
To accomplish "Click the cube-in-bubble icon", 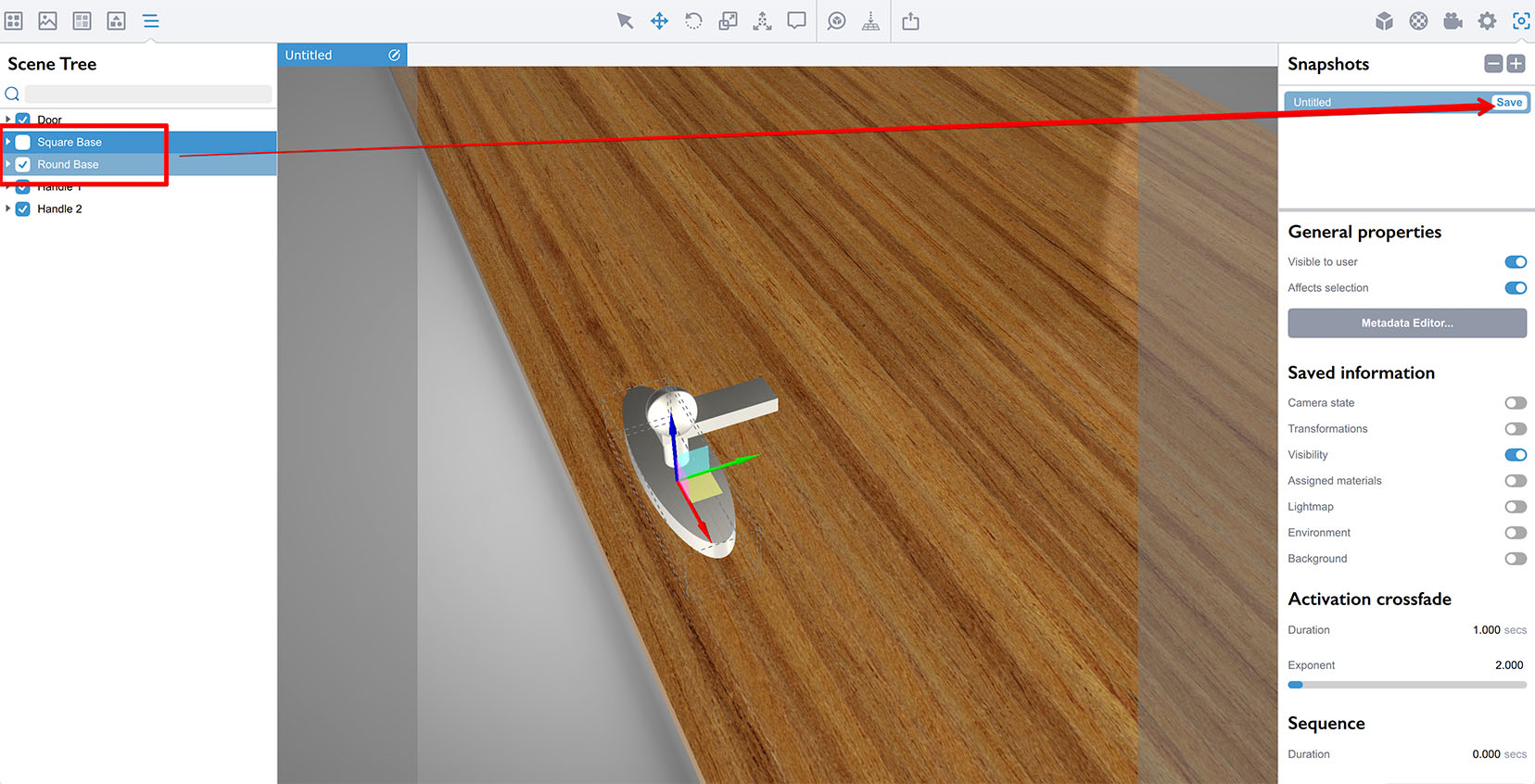I will click(837, 20).
